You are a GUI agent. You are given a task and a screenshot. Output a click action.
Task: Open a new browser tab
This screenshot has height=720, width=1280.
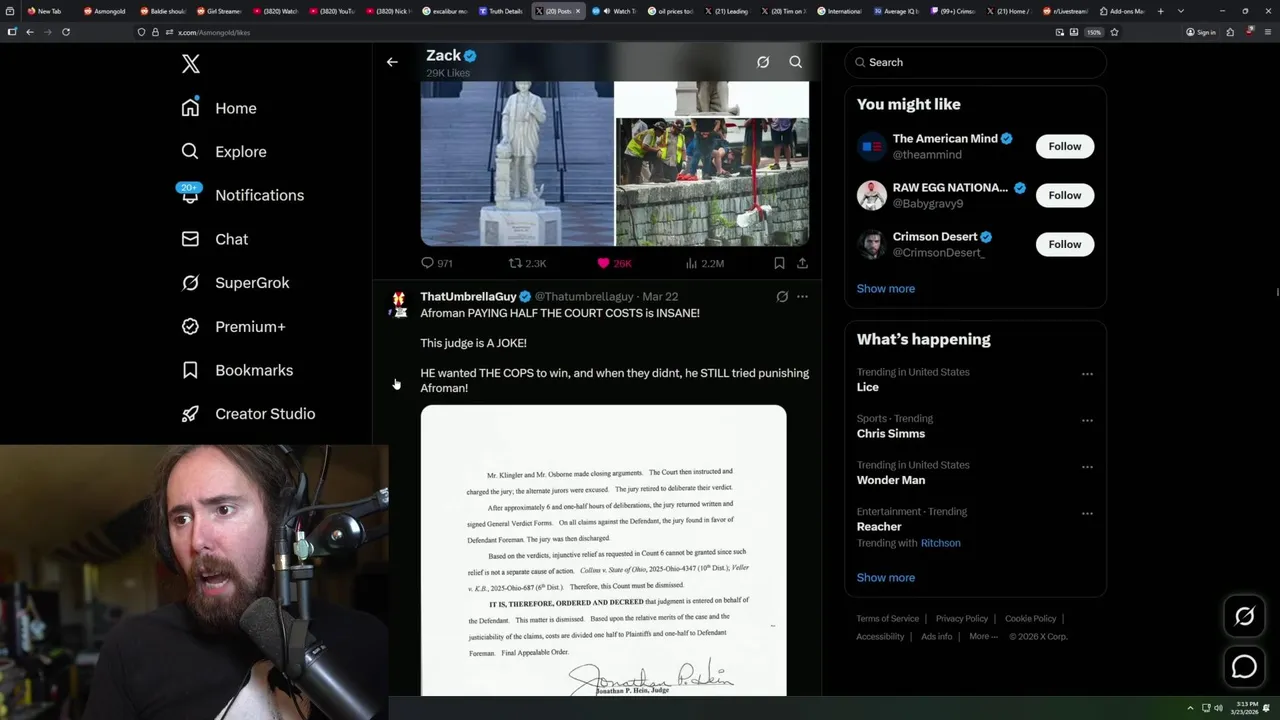click(x=1160, y=11)
